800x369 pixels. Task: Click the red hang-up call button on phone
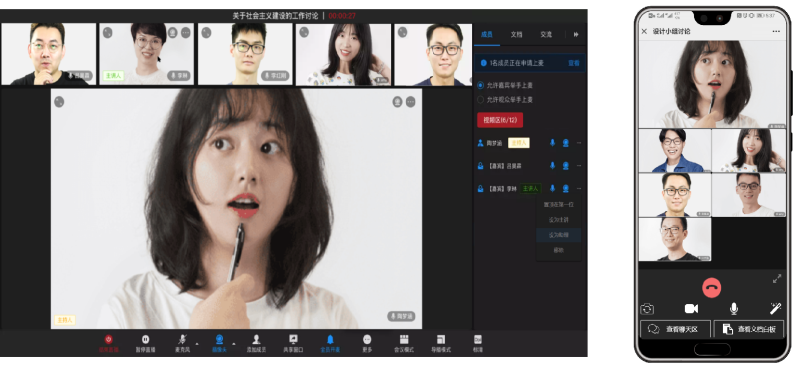711,287
